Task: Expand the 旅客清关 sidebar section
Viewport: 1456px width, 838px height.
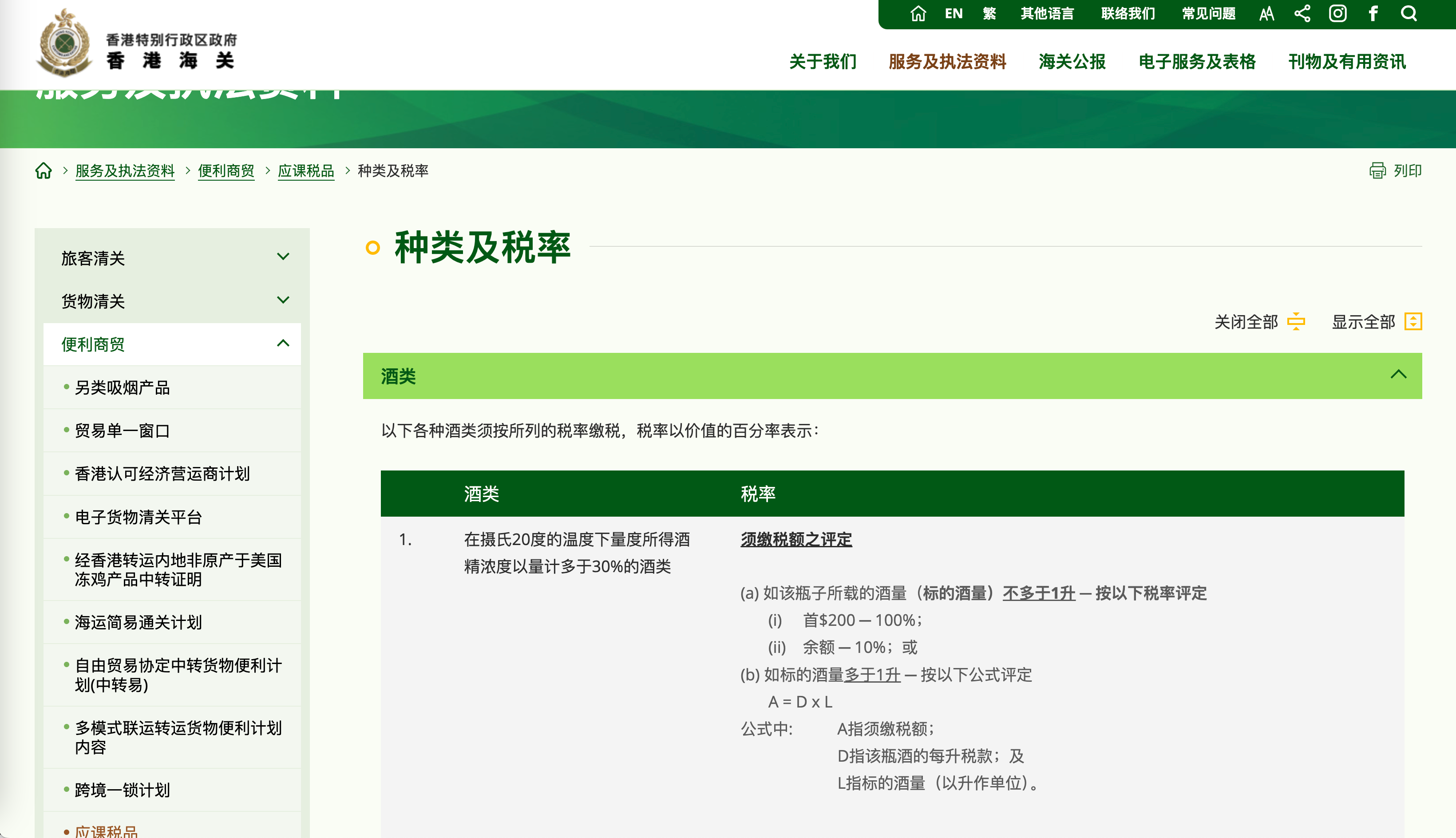Action: point(283,257)
